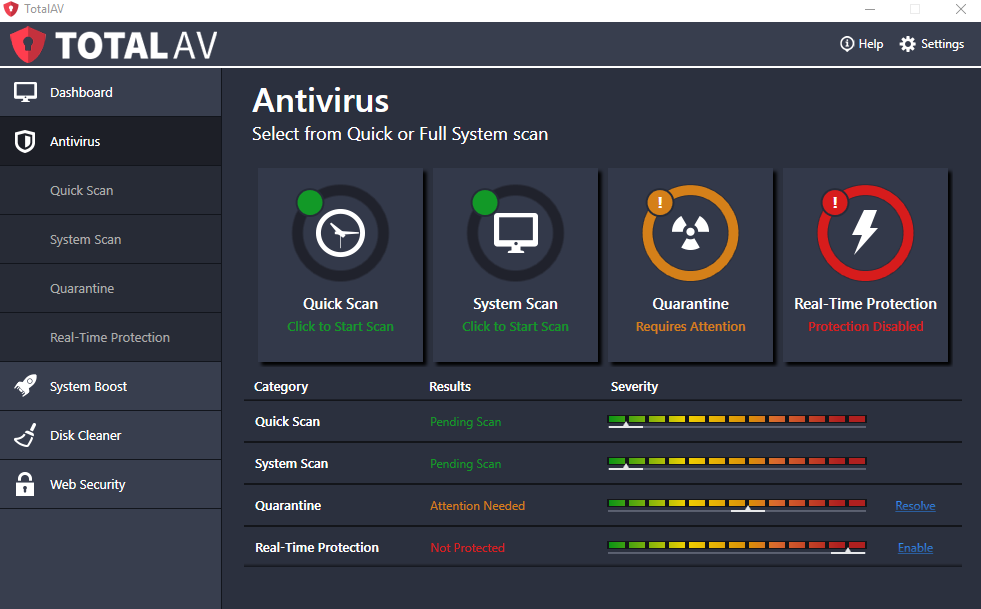The image size is (981, 609).
Task: Click Quick Scan in the Category column
Action: [x=287, y=421]
